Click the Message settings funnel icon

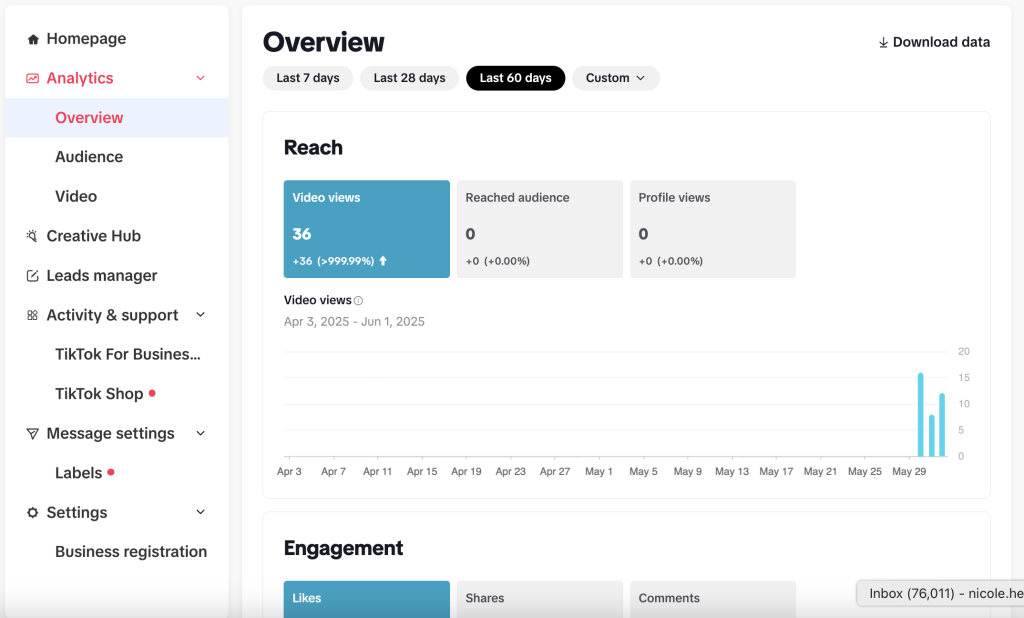(33, 434)
